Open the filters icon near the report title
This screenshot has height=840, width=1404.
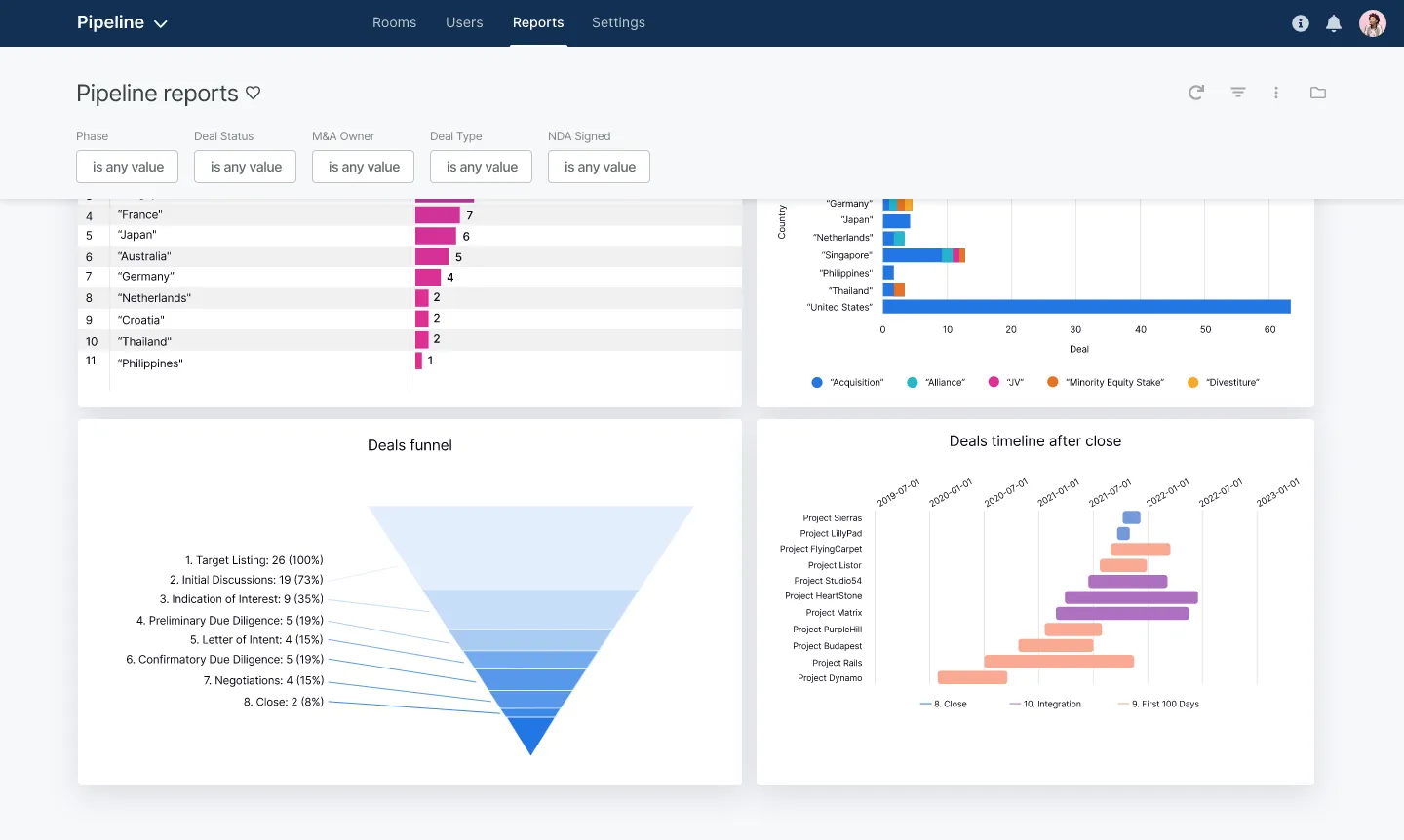[x=1237, y=93]
